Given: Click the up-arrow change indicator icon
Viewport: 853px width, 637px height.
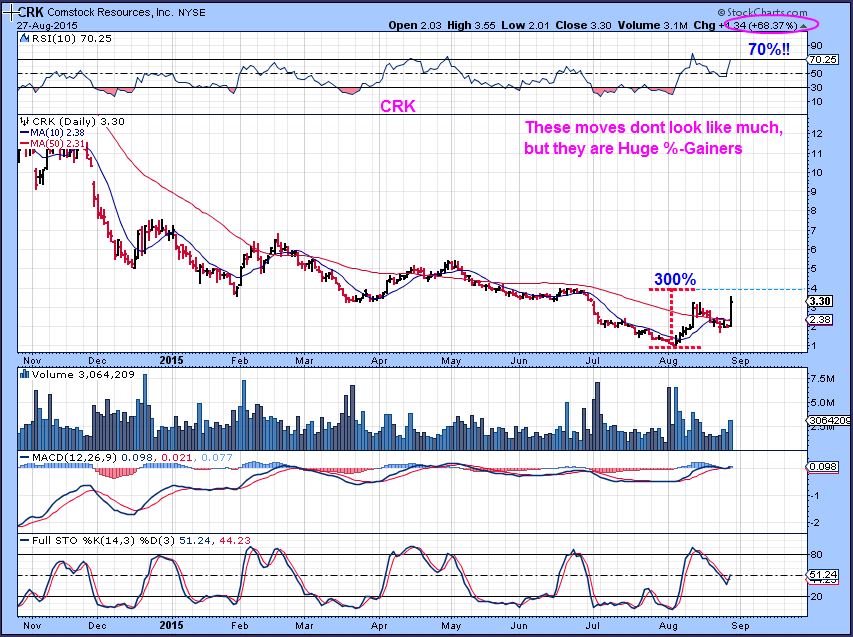Looking at the screenshot, I should [x=803, y=26].
